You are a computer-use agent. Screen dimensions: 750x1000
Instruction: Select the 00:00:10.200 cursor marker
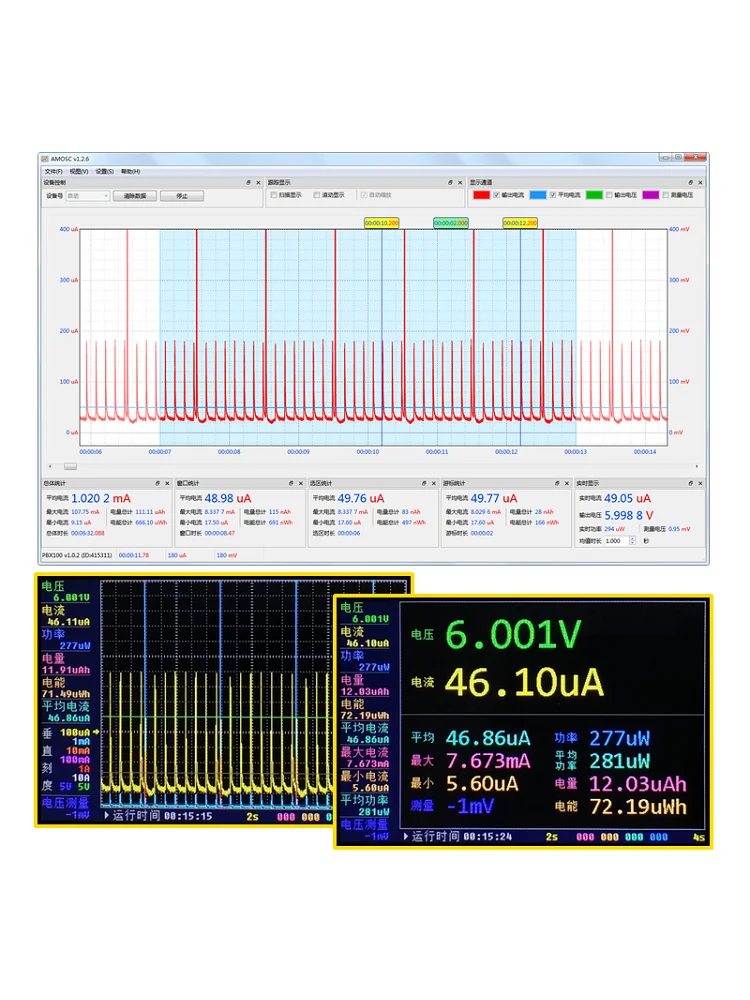point(381,223)
